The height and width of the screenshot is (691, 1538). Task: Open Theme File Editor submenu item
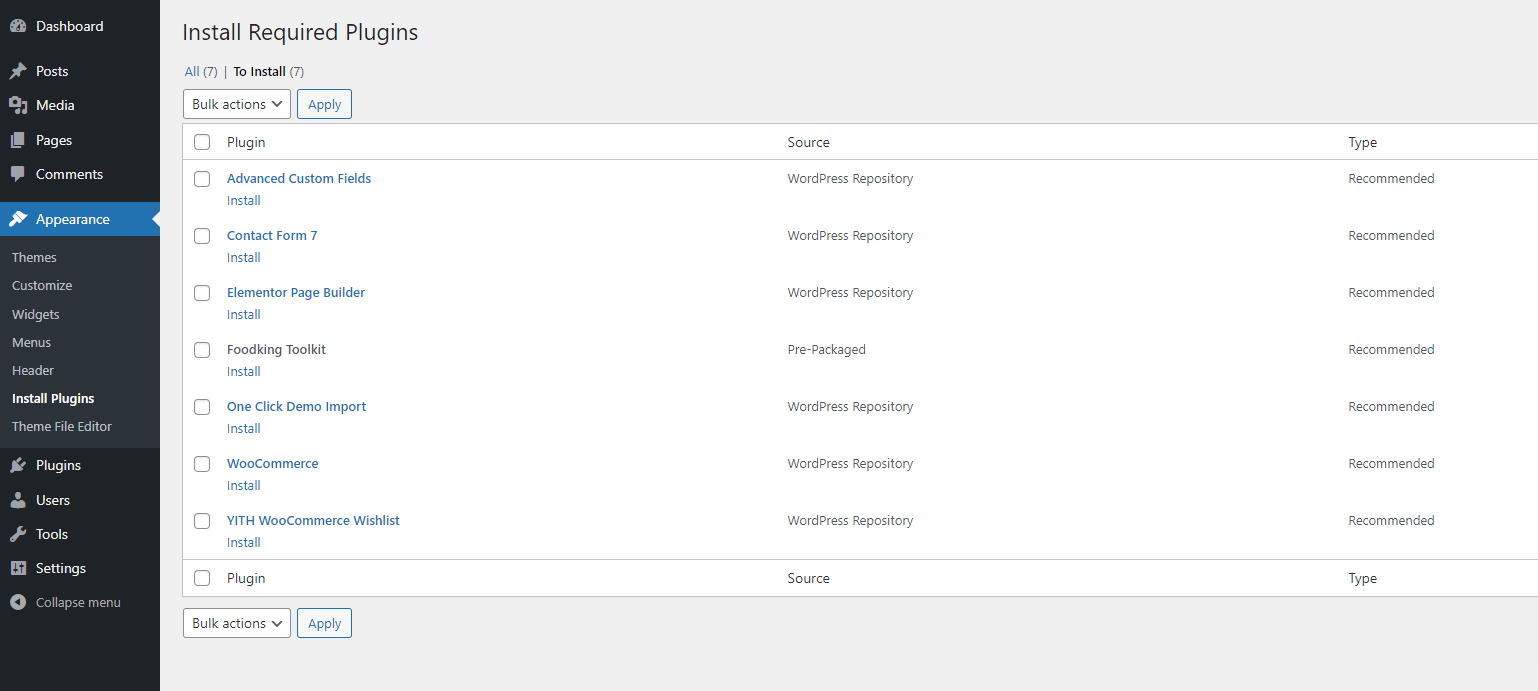[62, 426]
